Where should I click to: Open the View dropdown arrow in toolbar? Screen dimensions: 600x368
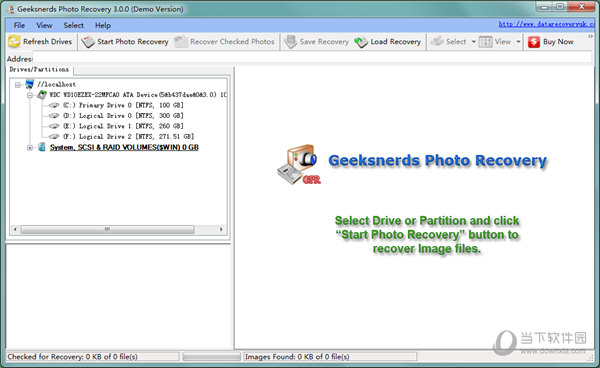[518, 42]
